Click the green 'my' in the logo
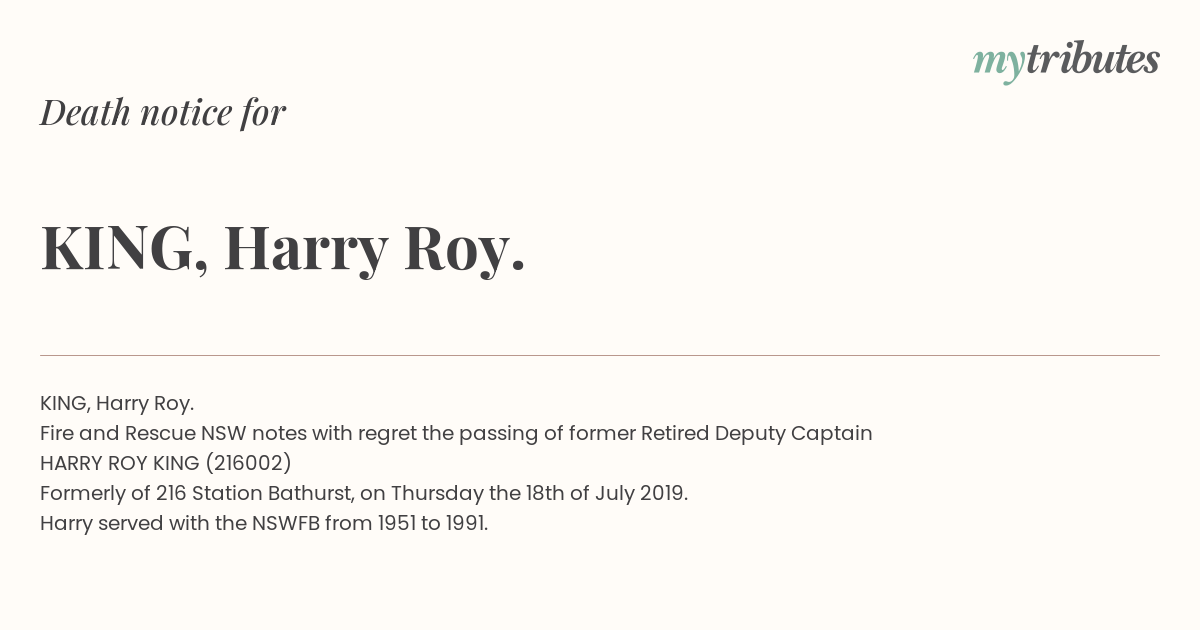 999,65
